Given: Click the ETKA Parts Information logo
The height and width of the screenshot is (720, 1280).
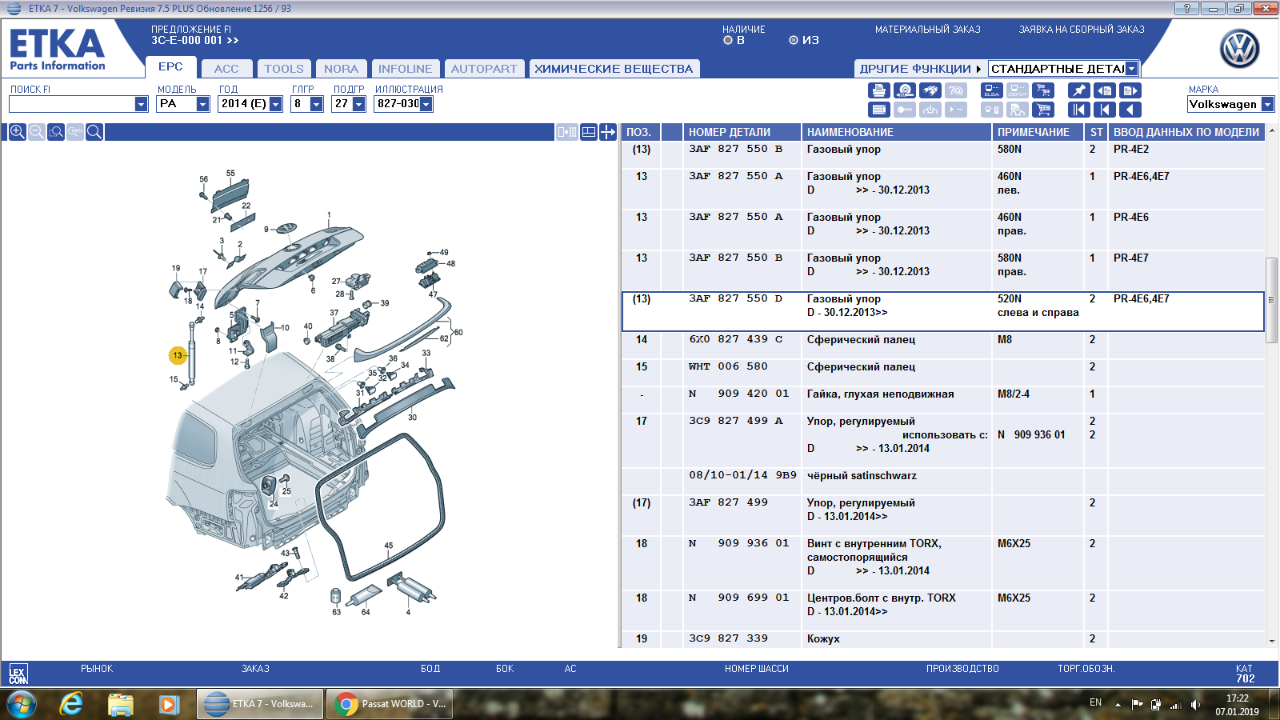Looking at the screenshot, I should tap(57, 50).
